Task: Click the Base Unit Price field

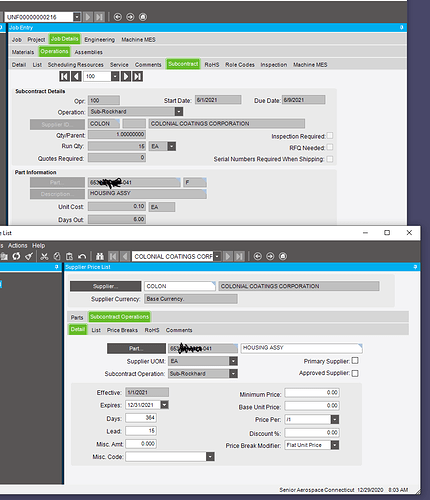Action: coord(312,406)
